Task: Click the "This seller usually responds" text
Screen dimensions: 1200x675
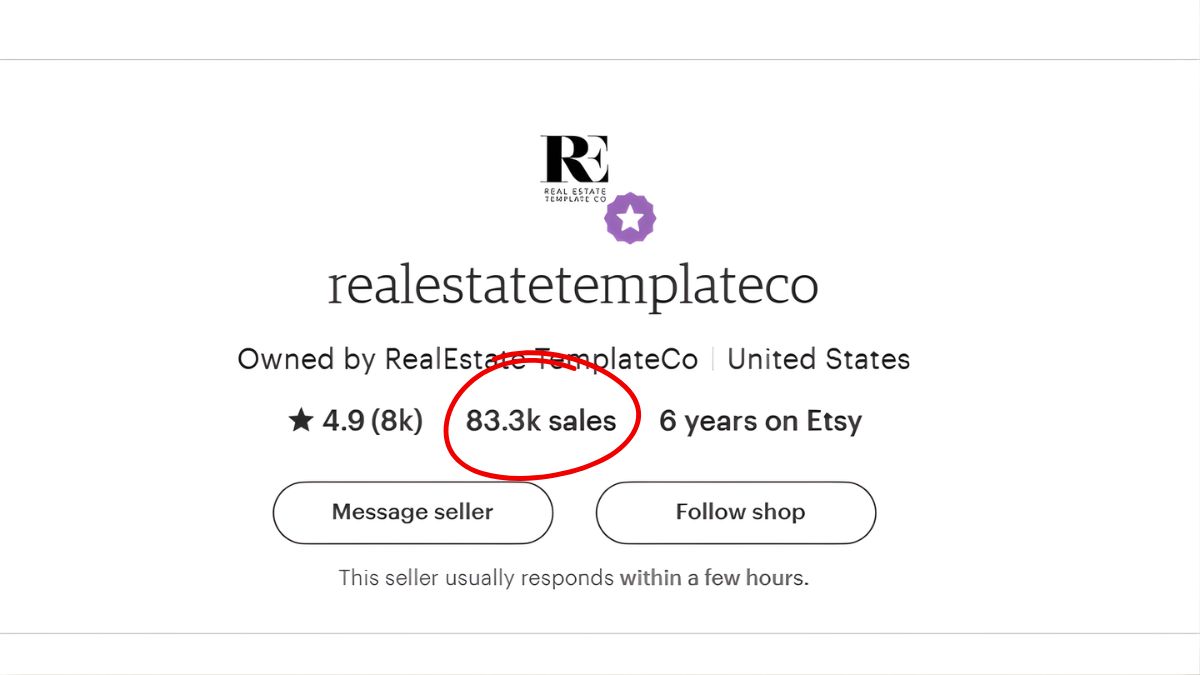Action: click(476, 578)
